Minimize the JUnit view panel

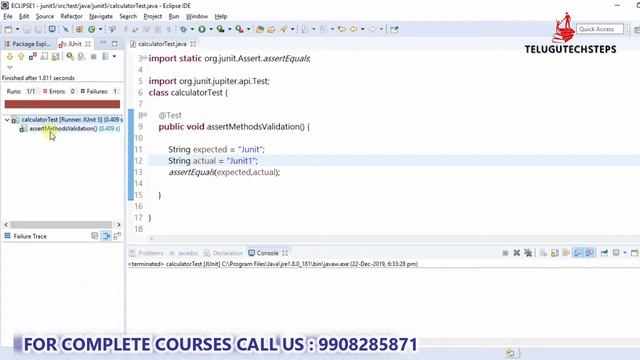click(x=103, y=43)
